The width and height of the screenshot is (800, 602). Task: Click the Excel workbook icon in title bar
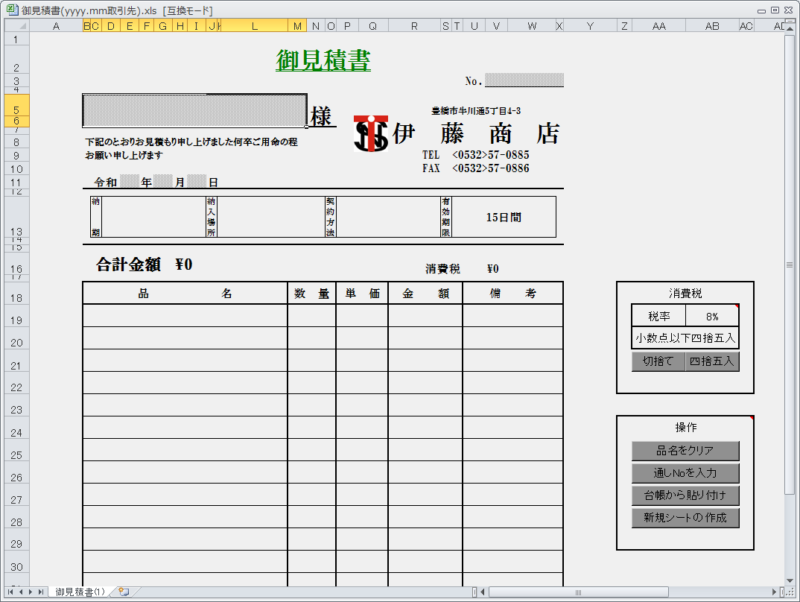[x=12, y=10]
